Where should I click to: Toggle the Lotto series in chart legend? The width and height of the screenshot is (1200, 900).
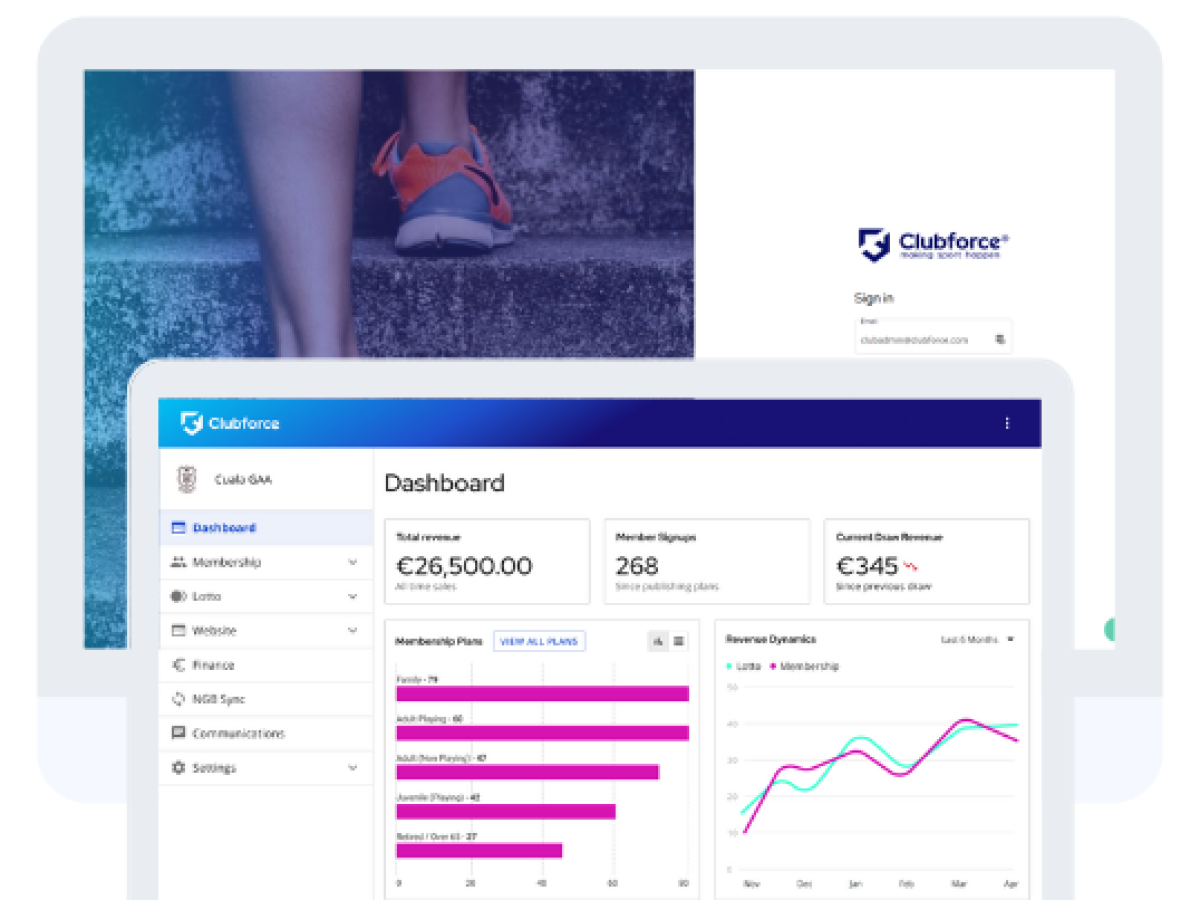(745, 666)
